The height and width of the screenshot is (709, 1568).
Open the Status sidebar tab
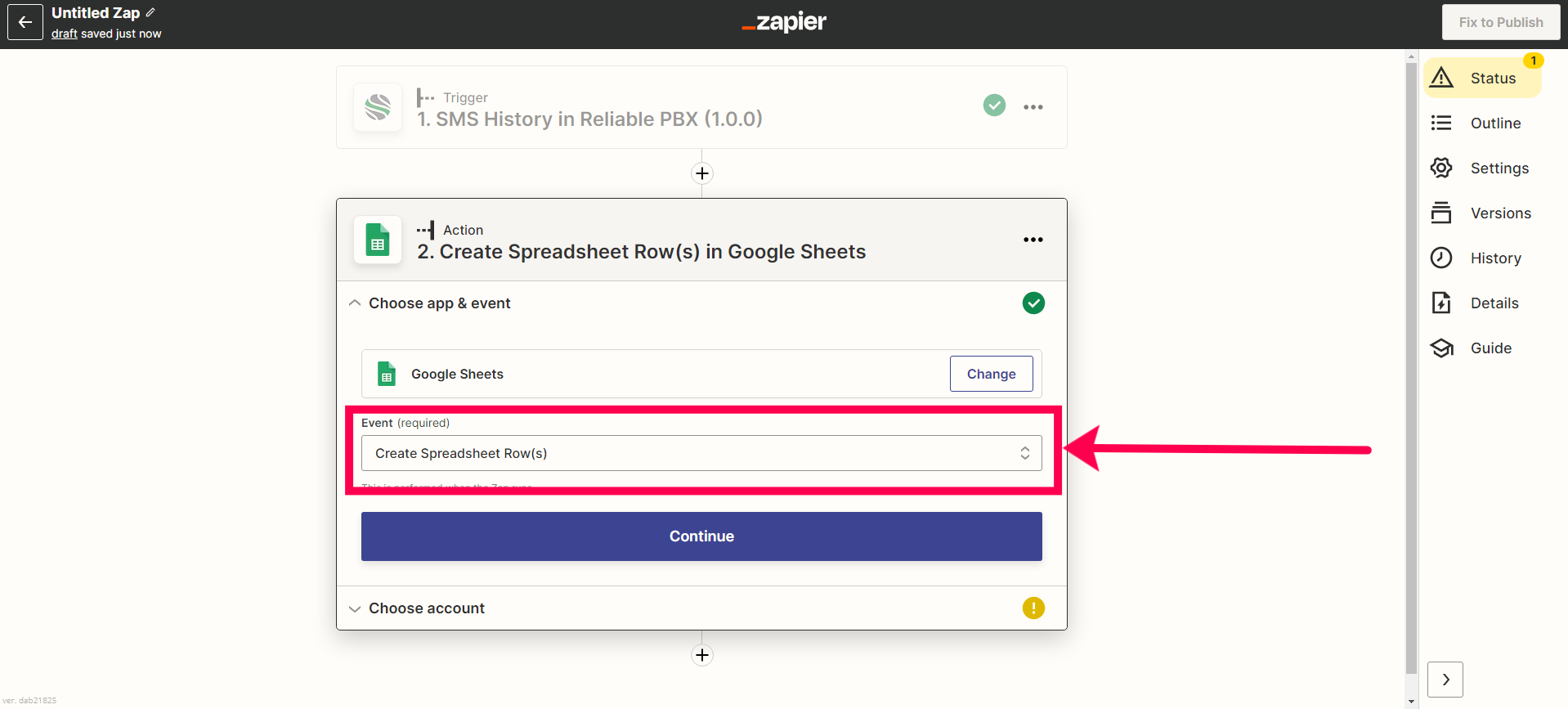1482,78
